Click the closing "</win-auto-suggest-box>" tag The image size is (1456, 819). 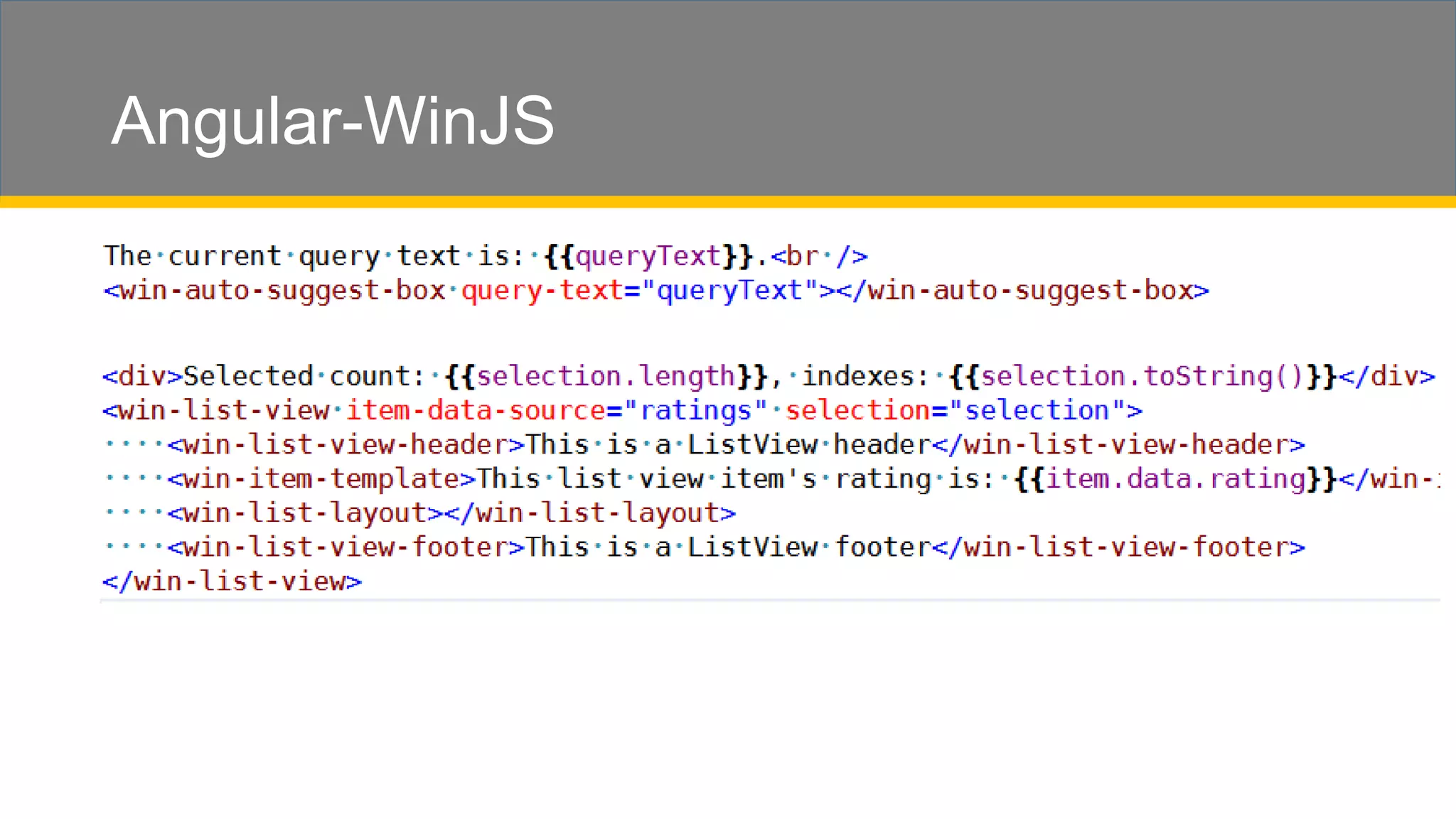click(1023, 291)
